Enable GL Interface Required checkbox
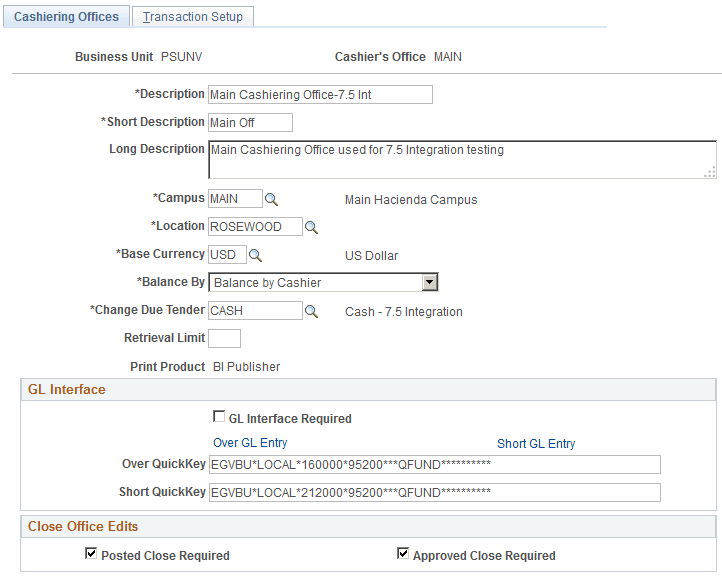722x577 pixels. point(219,418)
